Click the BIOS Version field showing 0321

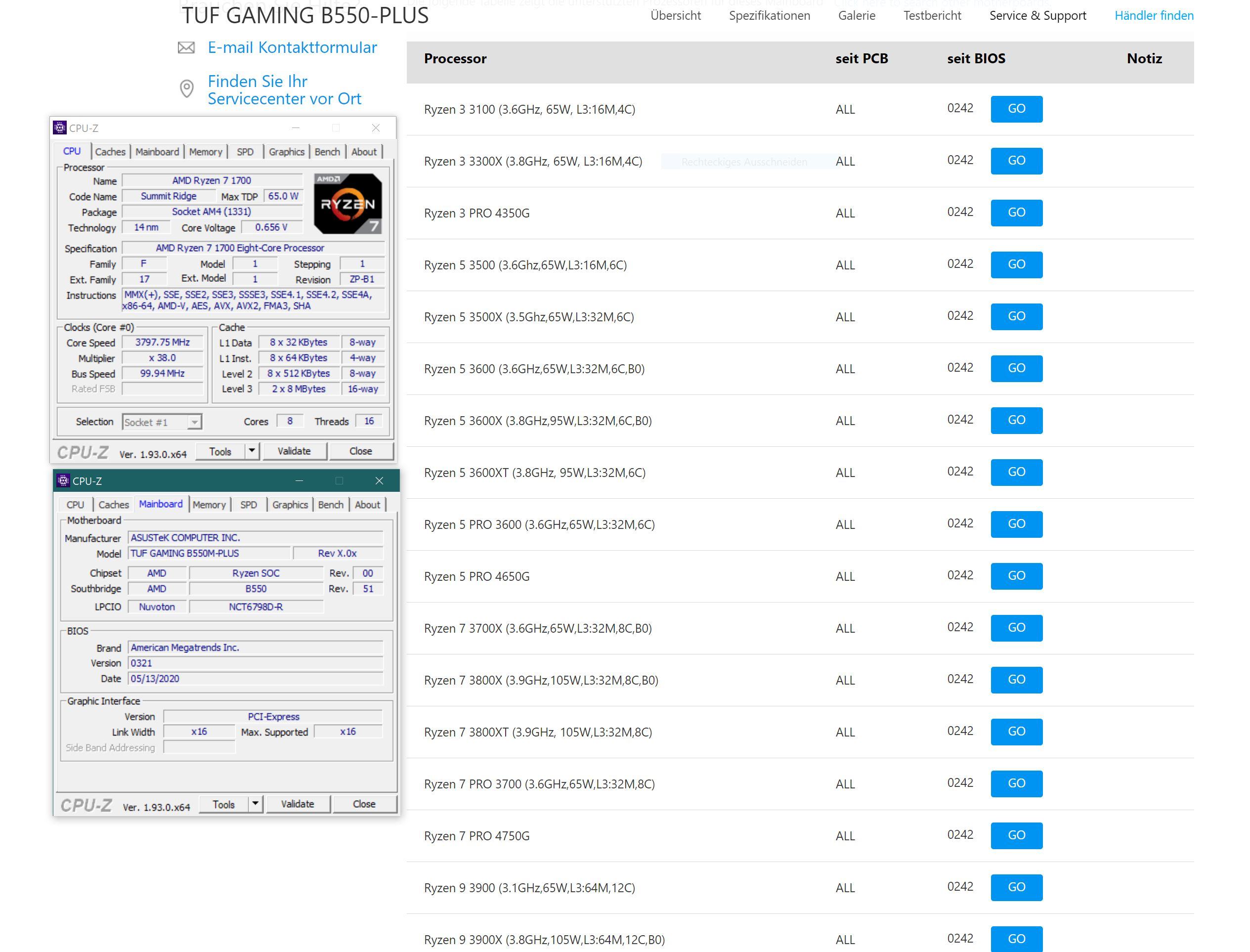pos(255,663)
